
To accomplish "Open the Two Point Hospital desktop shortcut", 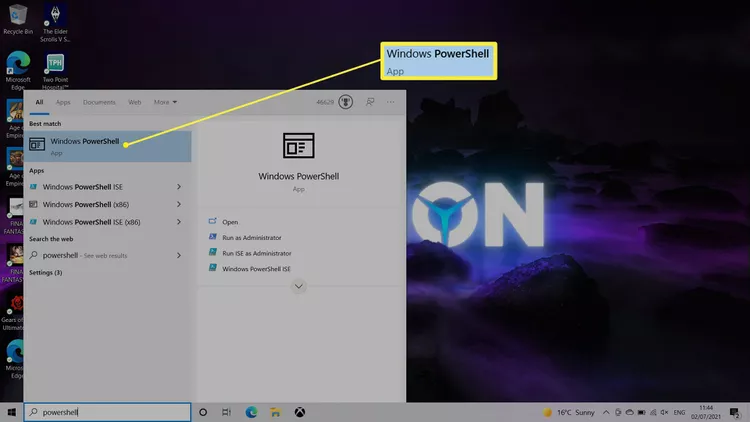I will coord(55,71).
